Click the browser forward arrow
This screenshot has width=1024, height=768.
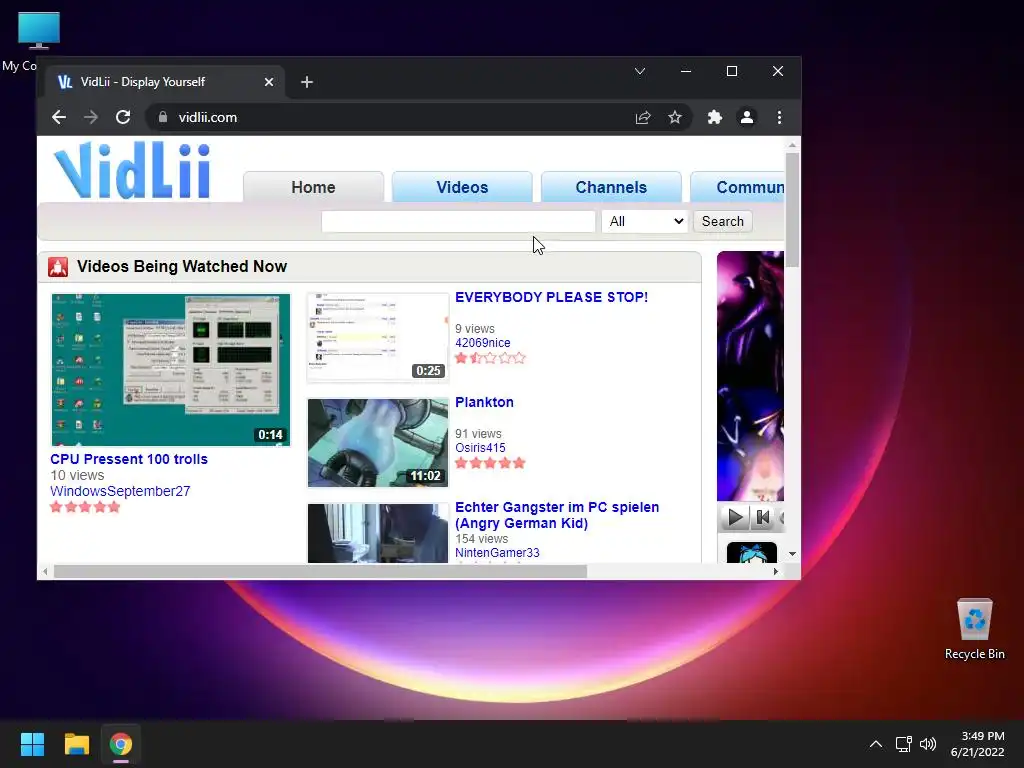click(91, 118)
